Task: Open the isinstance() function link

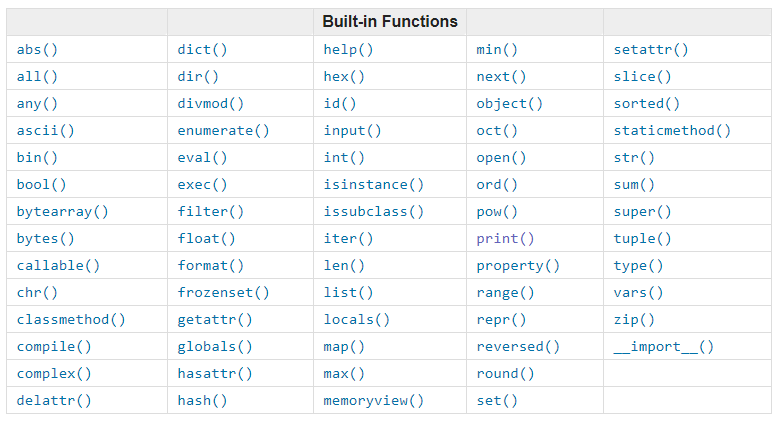Action: click(373, 184)
